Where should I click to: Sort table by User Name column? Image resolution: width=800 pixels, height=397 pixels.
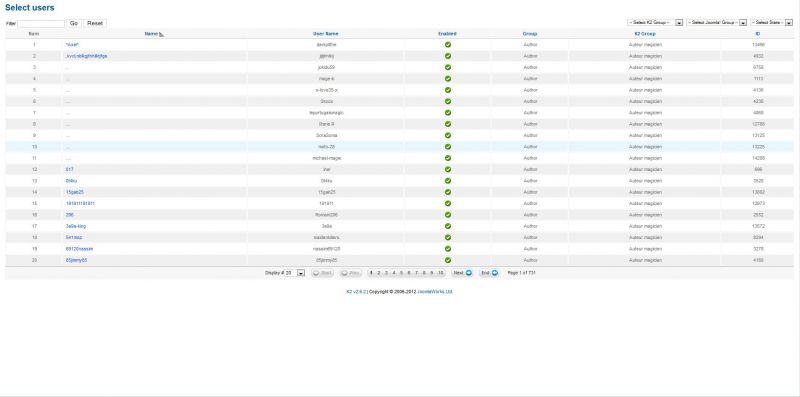coord(325,34)
